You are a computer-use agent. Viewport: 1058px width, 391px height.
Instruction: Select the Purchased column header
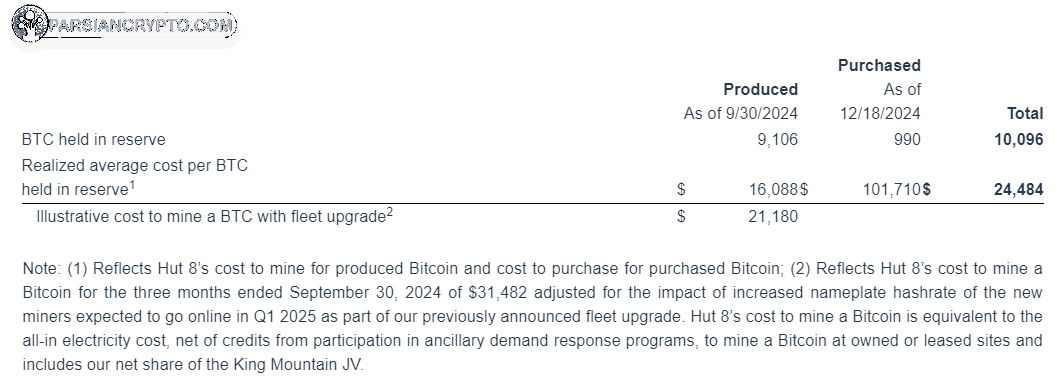pos(879,65)
